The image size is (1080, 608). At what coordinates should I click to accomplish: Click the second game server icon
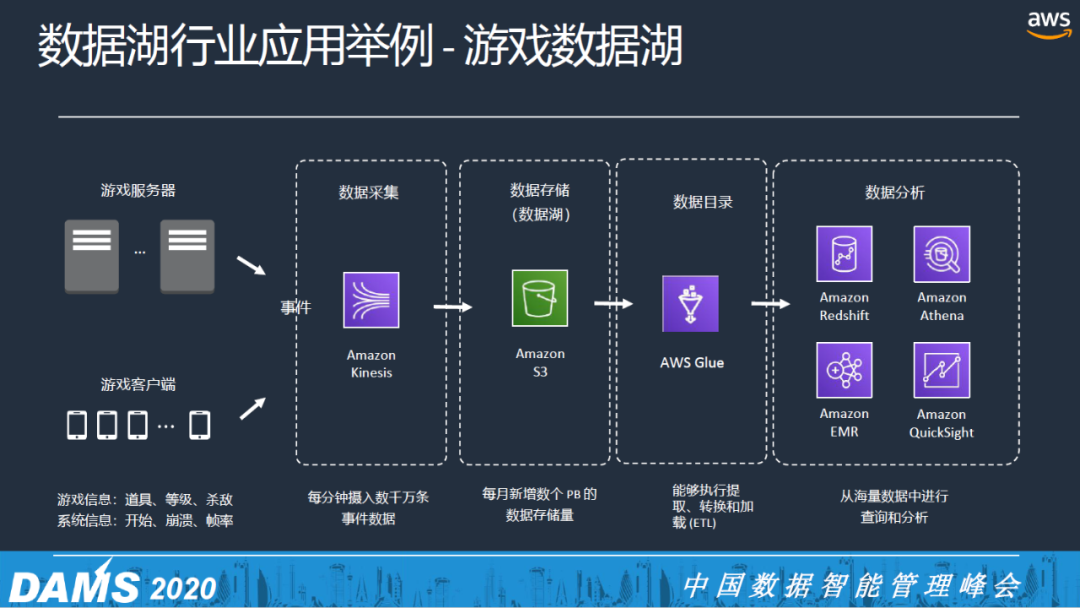(187, 256)
